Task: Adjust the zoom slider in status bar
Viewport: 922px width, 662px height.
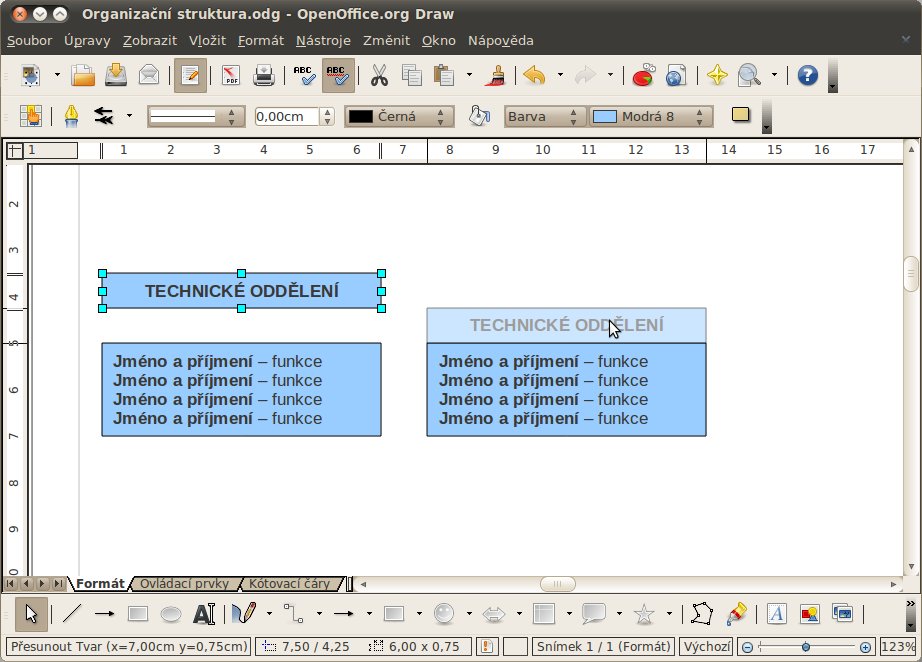Action: click(x=806, y=647)
